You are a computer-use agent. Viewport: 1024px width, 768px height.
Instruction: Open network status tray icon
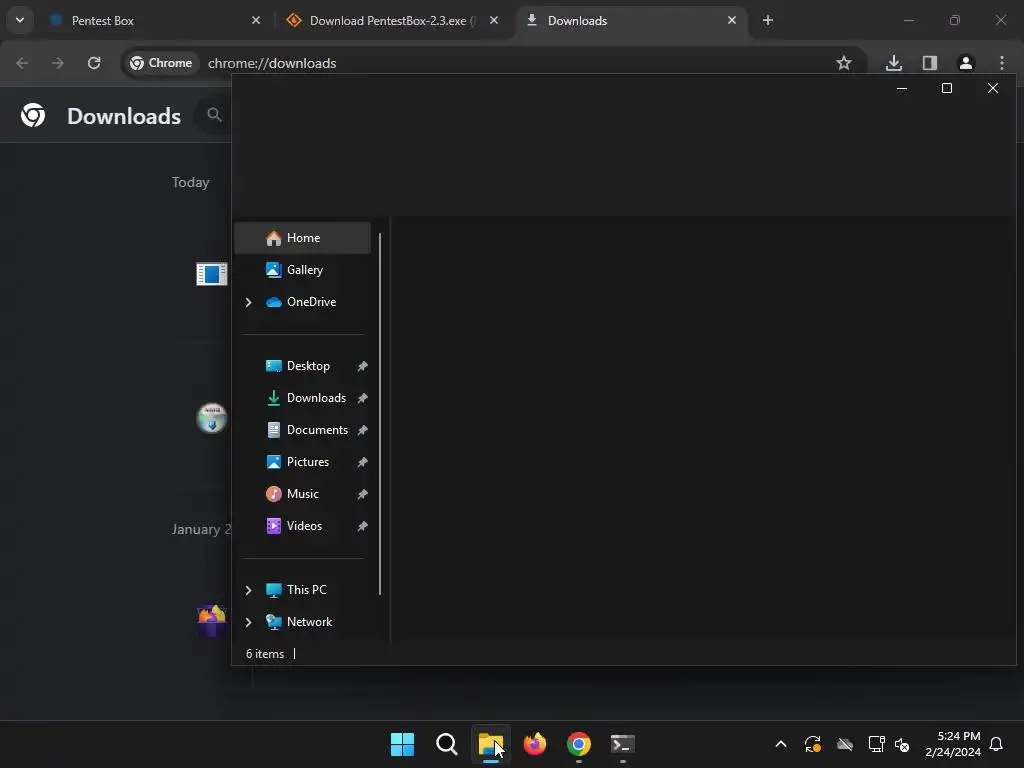[x=876, y=744]
